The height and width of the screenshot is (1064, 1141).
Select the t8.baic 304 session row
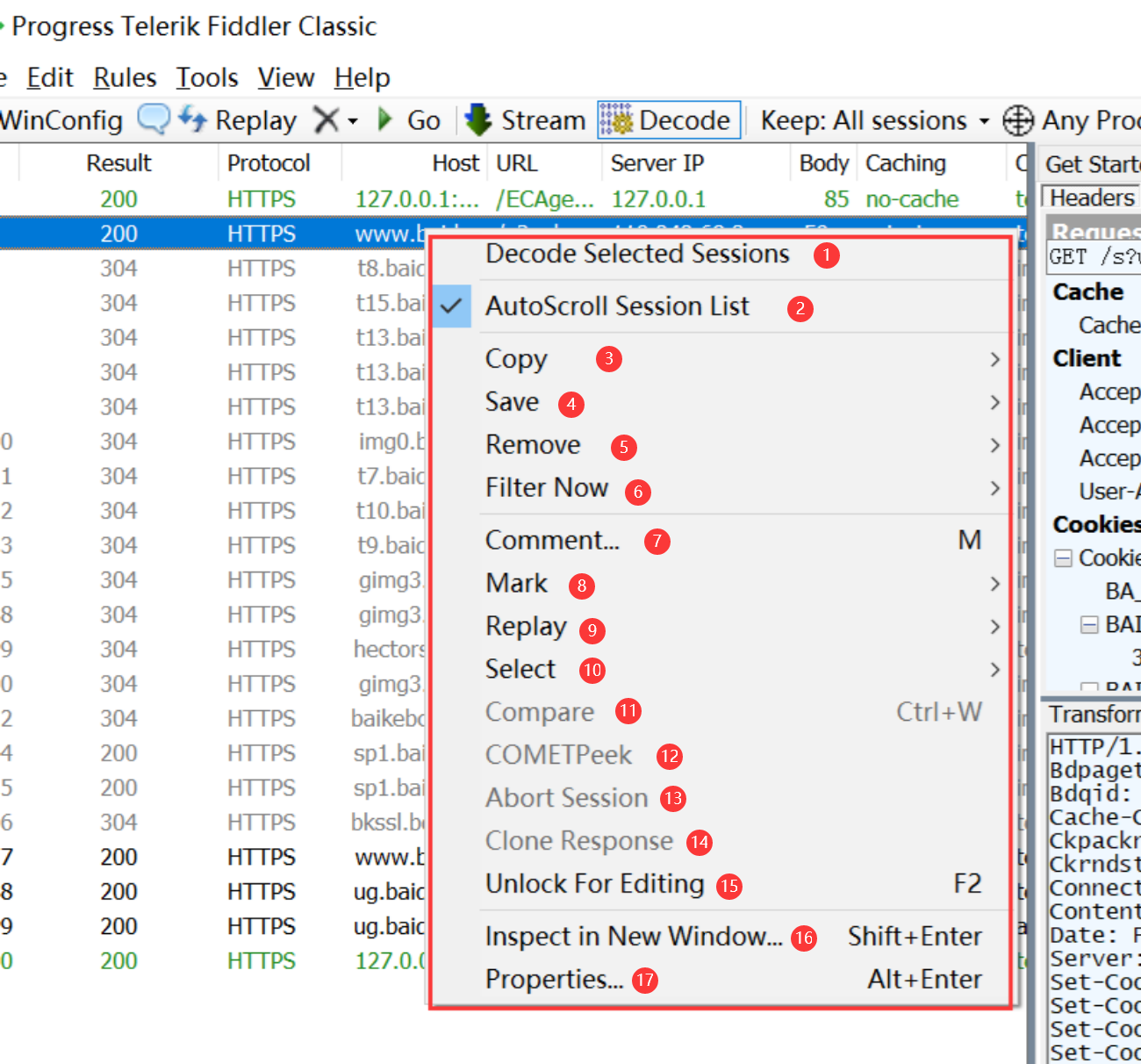click(213, 269)
